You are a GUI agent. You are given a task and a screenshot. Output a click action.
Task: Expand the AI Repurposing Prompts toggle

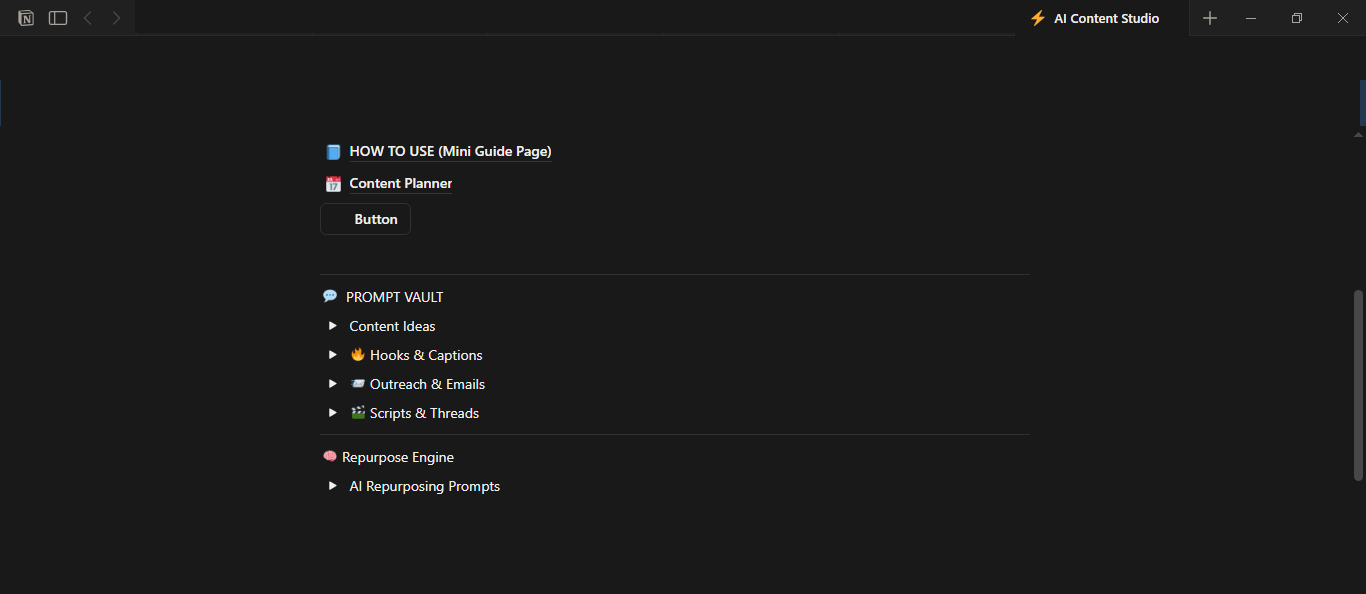point(332,485)
